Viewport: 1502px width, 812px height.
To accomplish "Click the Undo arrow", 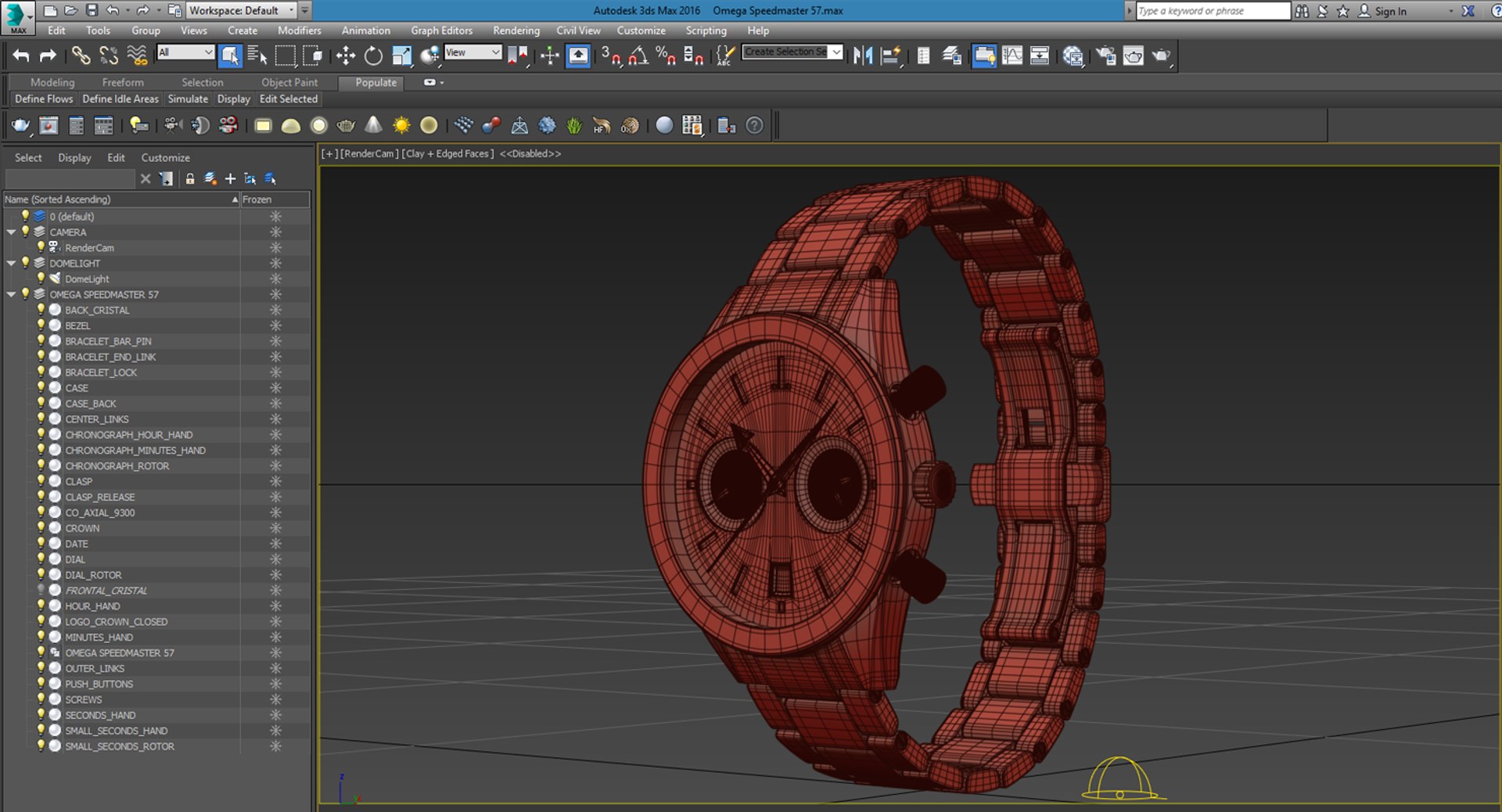I will (x=21, y=56).
